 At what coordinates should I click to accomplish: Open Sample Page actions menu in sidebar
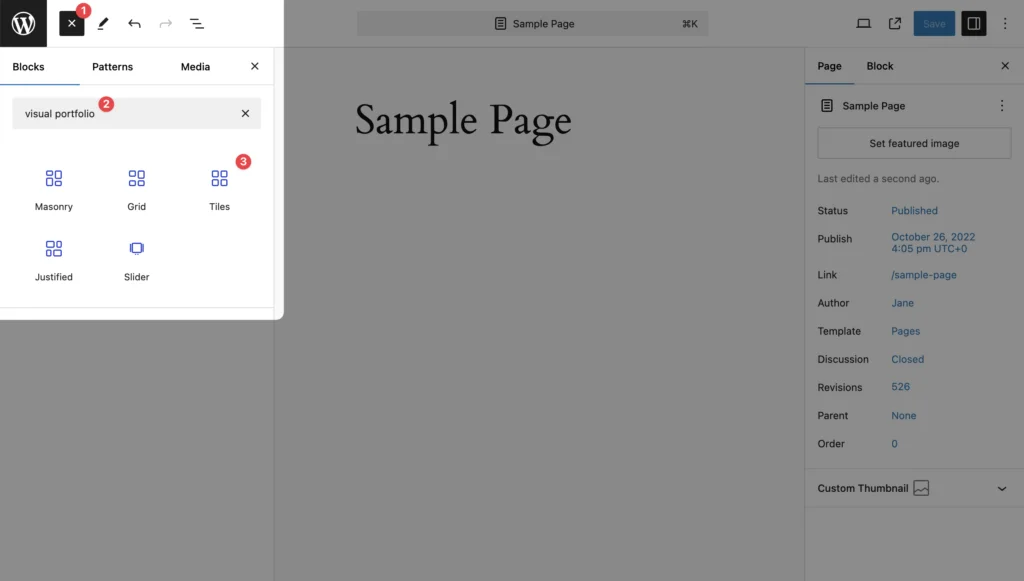click(1002, 106)
